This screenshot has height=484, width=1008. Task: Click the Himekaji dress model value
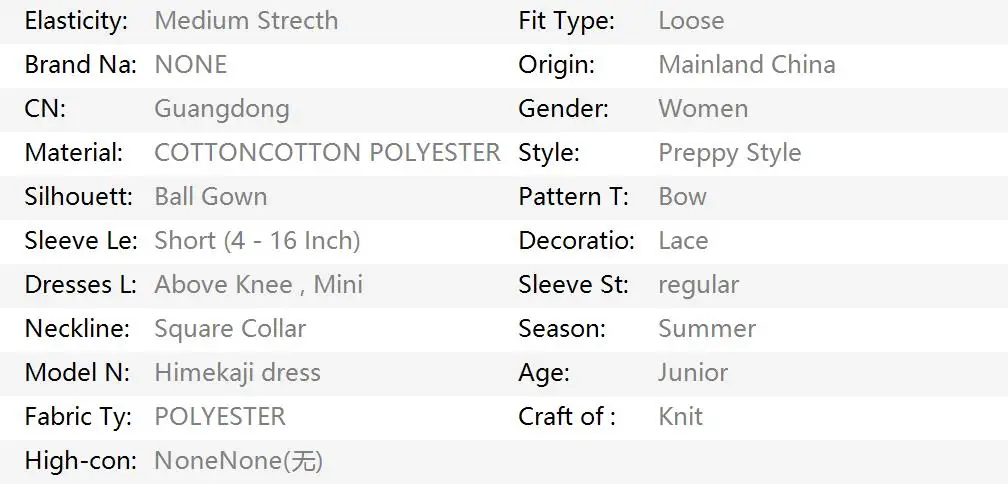[x=237, y=372]
